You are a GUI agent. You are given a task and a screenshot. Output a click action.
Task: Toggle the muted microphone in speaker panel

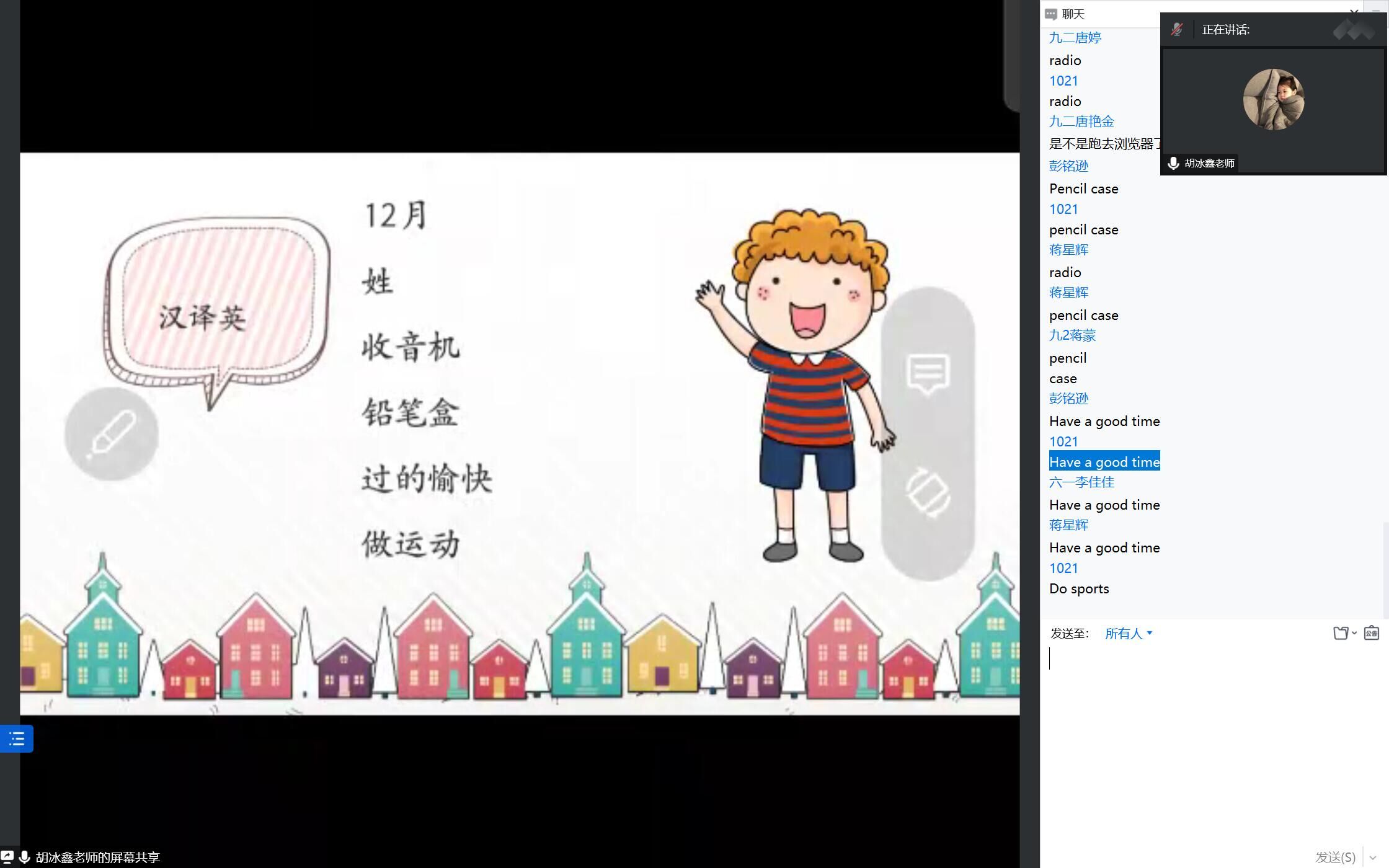(x=1176, y=30)
